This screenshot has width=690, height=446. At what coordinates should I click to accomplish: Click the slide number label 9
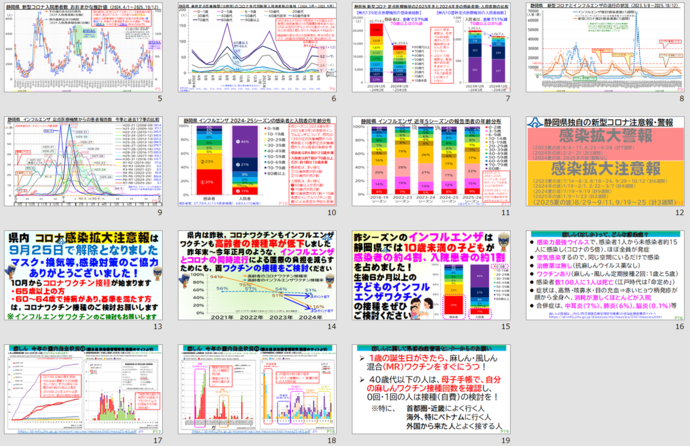pyautogui.click(x=160, y=212)
